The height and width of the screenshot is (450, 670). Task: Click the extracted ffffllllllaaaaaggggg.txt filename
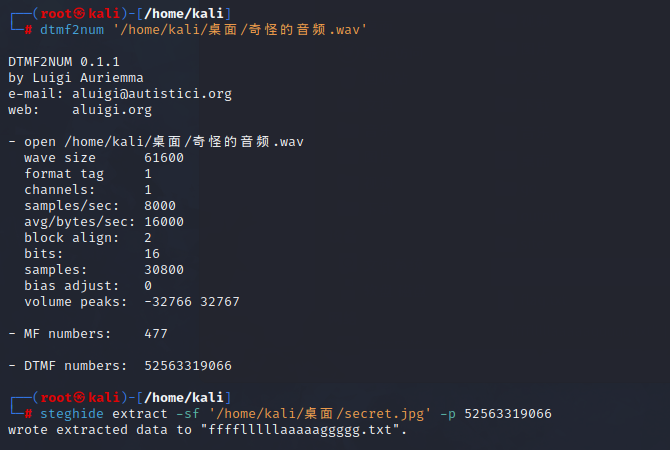tap(303, 430)
